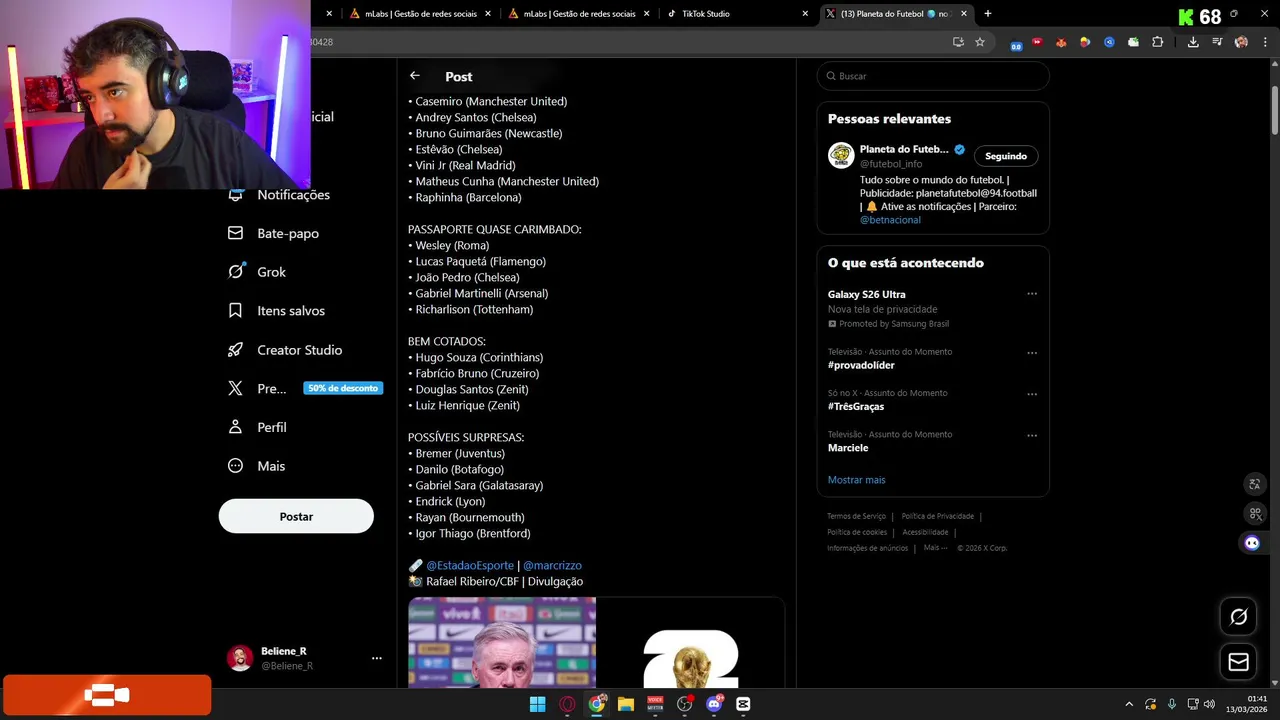Open the Grok floating button

point(1238,617)
